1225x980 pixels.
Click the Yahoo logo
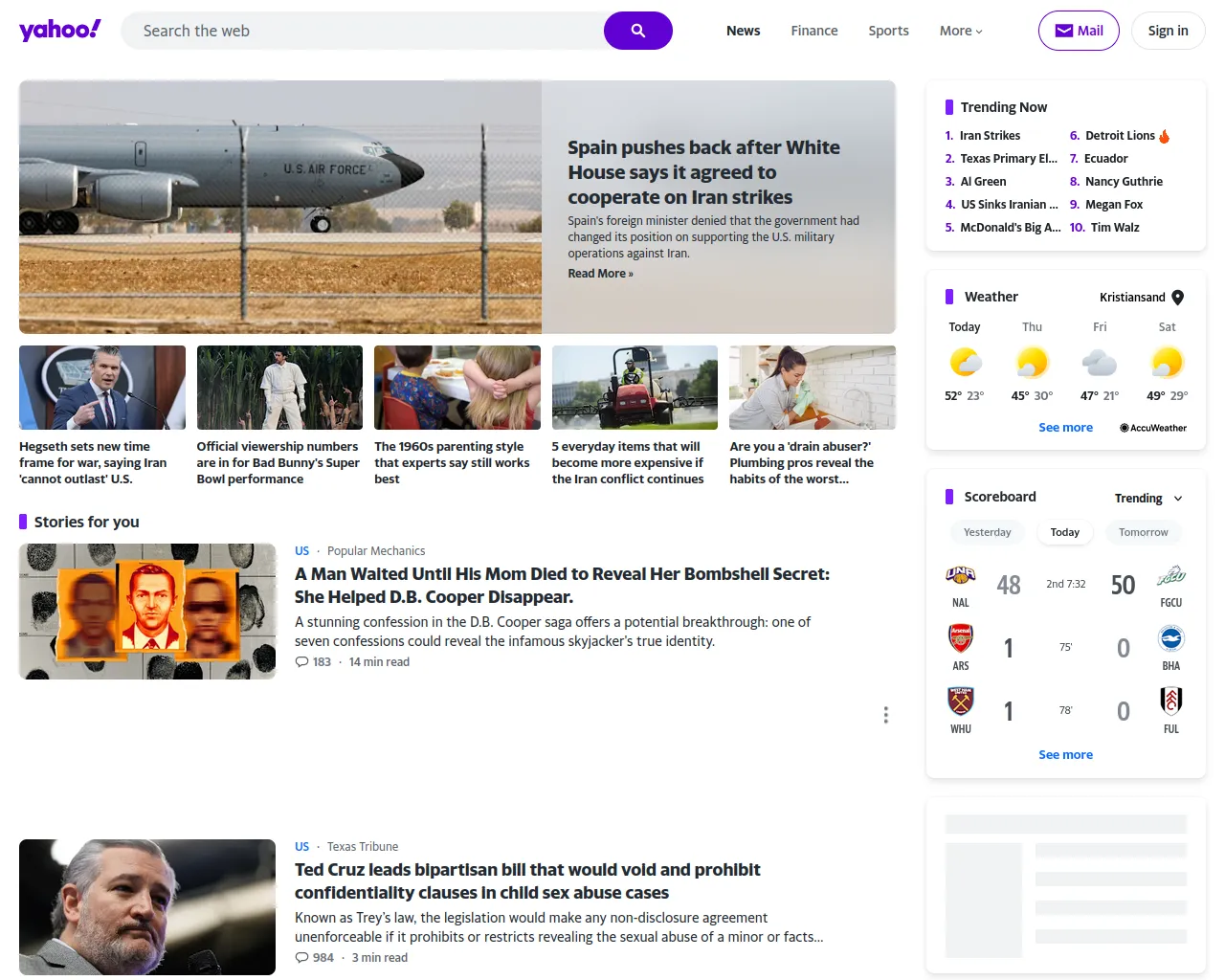click(x=59, y=30)
